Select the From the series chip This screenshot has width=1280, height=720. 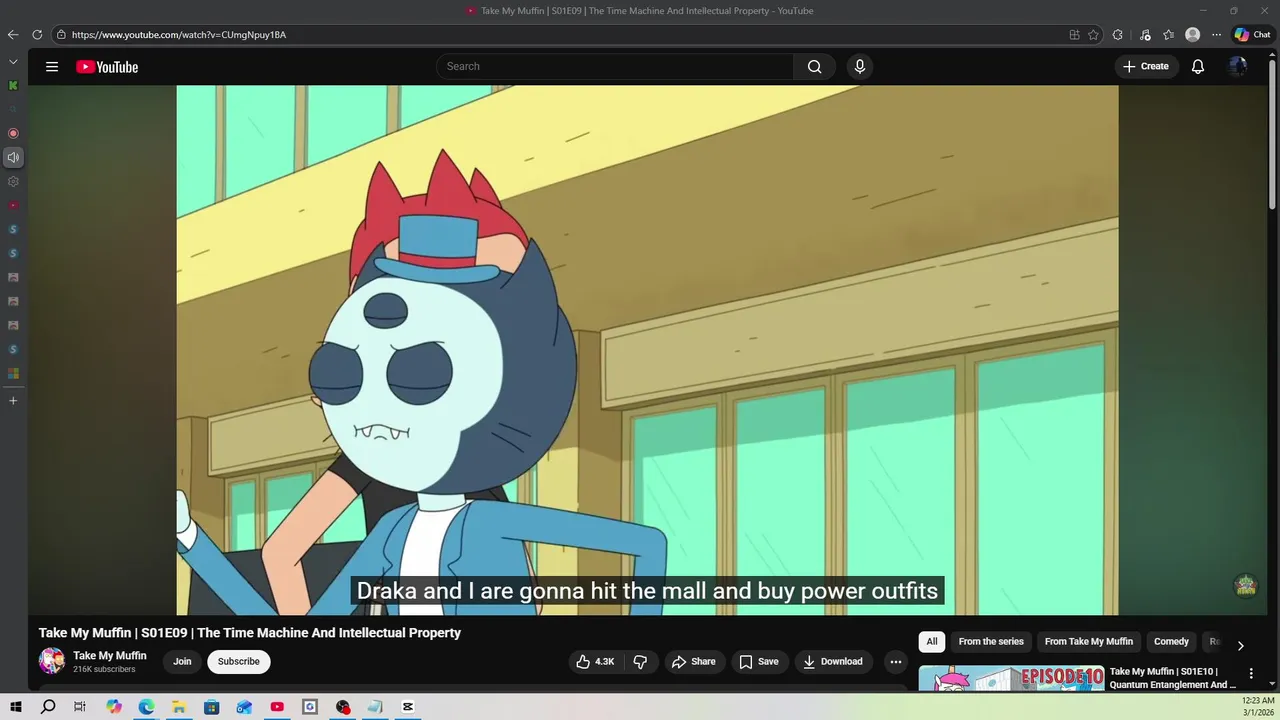[x=991, y=642]
